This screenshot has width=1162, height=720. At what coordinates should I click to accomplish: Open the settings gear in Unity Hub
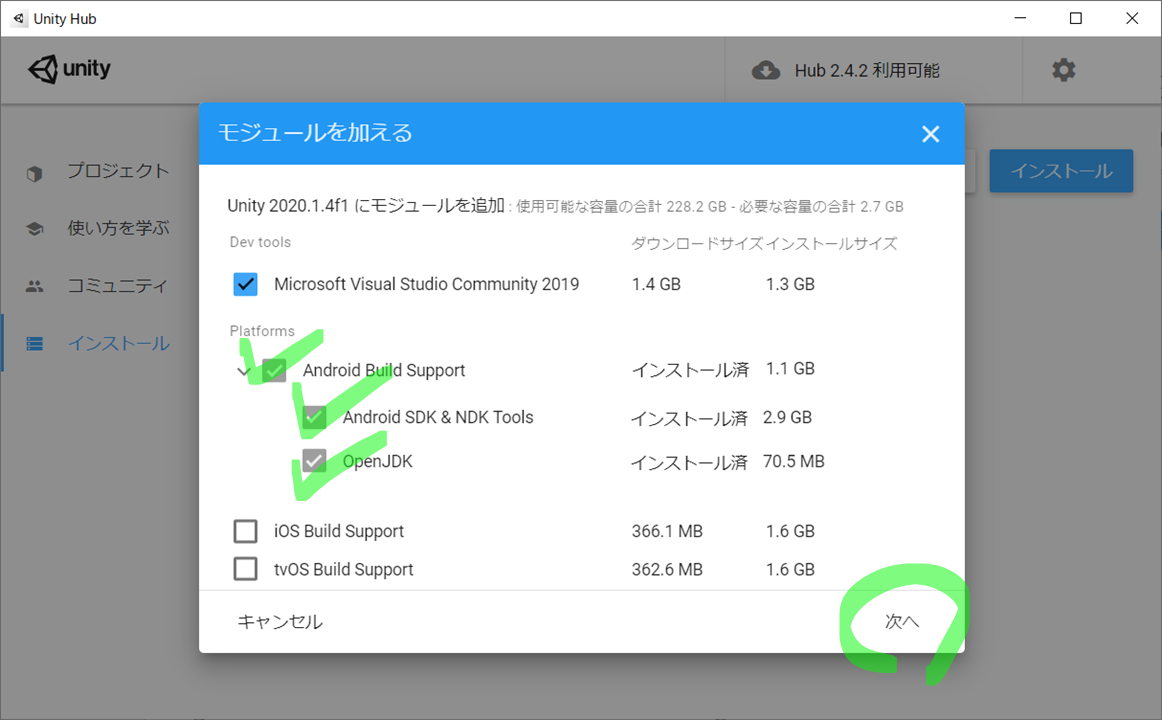point(1063,70)
